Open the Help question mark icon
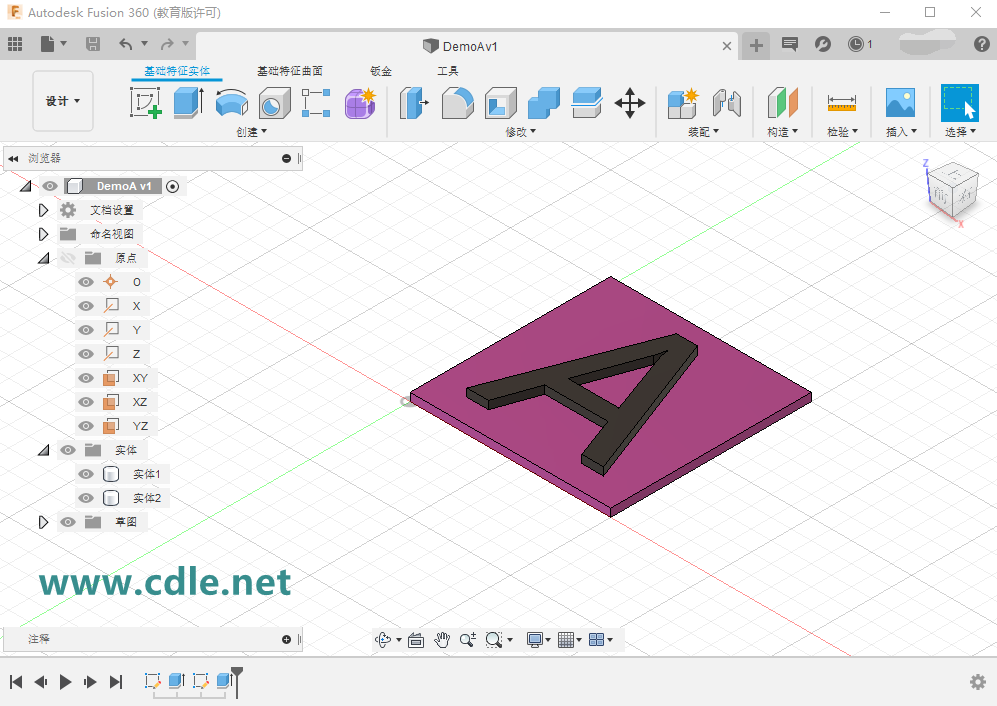This screenshot has width=997, height=706. (x=982, y=44)
